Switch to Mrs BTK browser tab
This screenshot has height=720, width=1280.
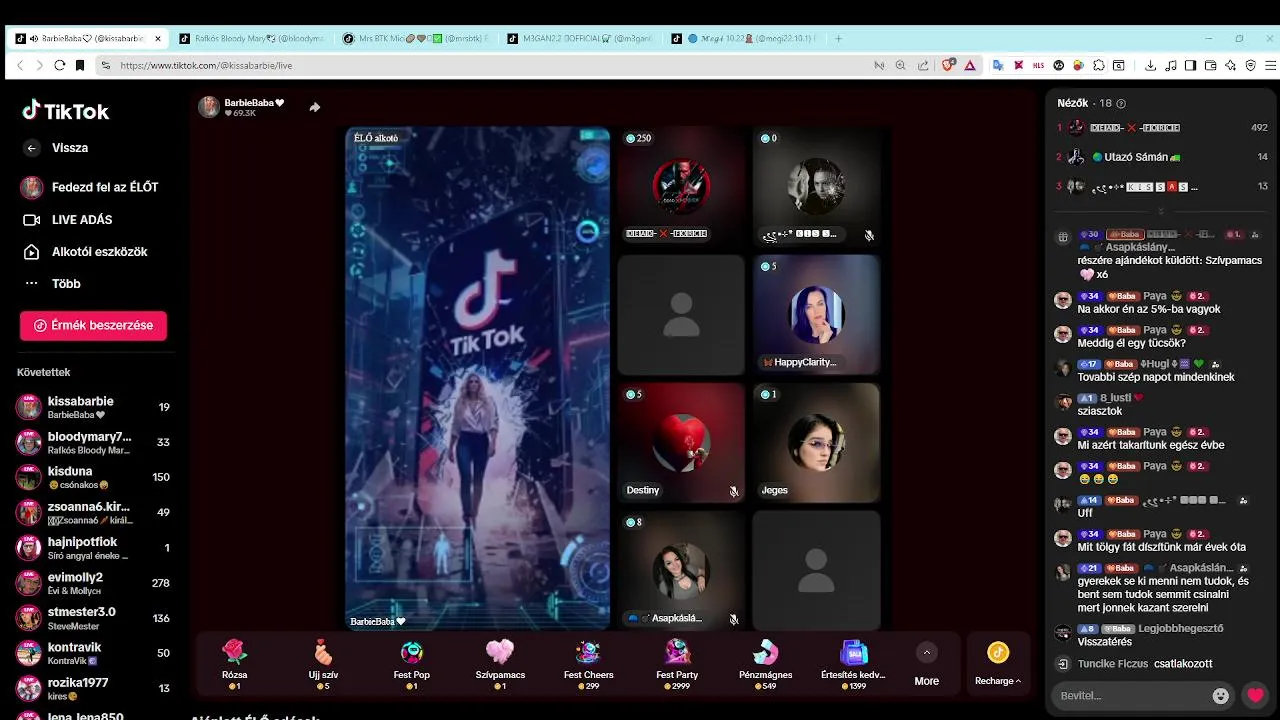click(415, 38)
